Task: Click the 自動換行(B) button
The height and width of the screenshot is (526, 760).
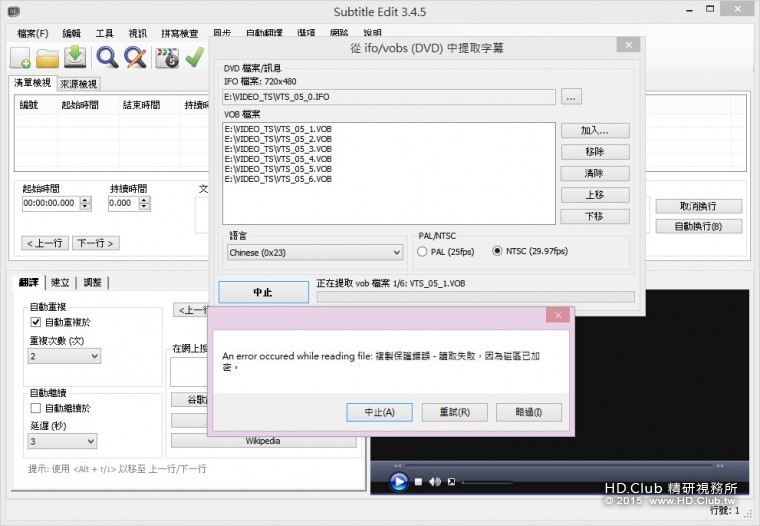Action: [698, 226]
